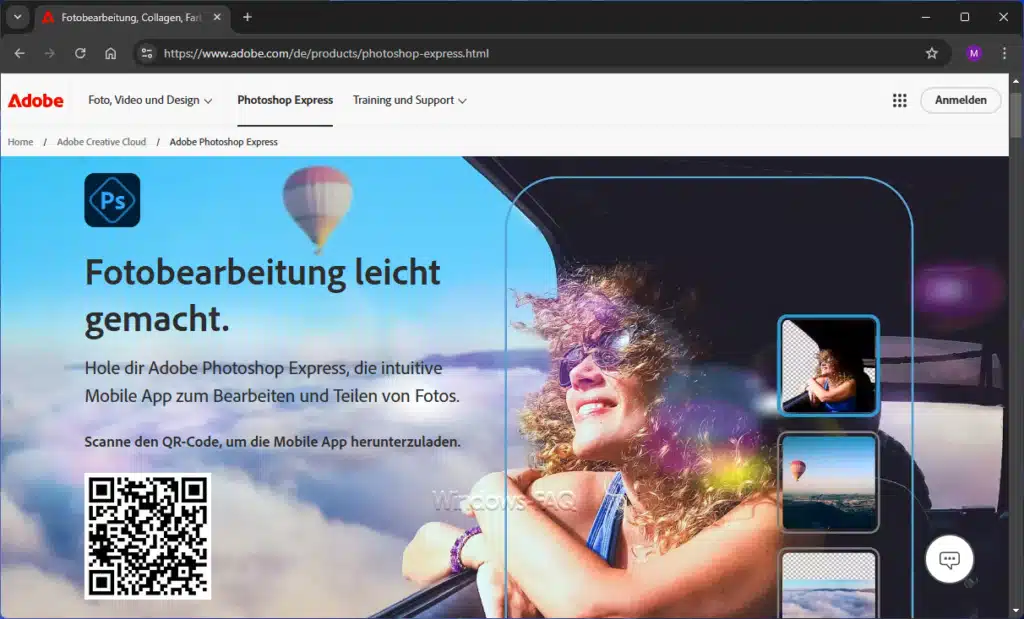This screenshot has width=1024, height=619.
Task: Click the Adobe logo
Action: tap(36, 100)
